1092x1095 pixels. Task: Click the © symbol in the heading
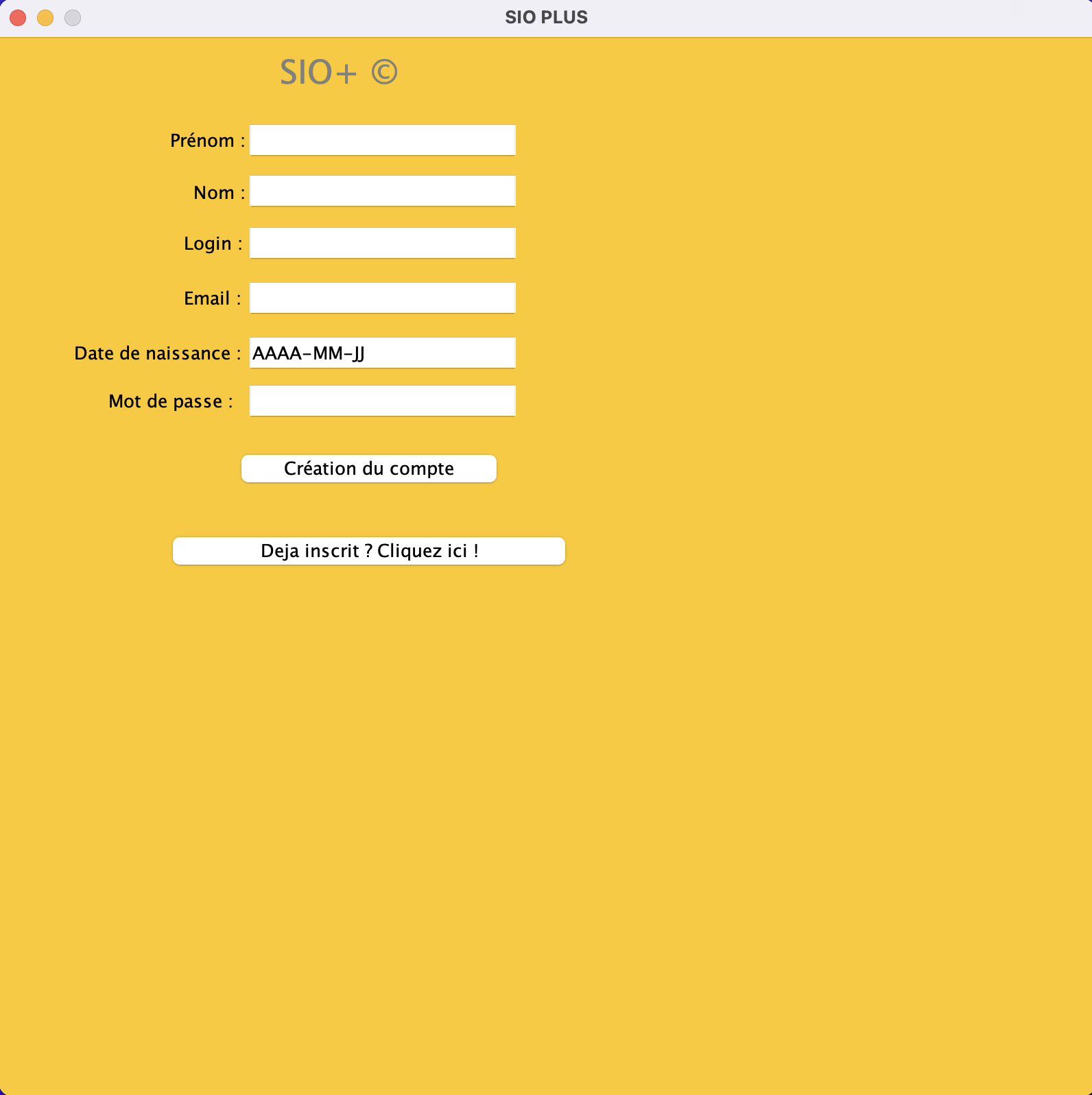[384, 73]
